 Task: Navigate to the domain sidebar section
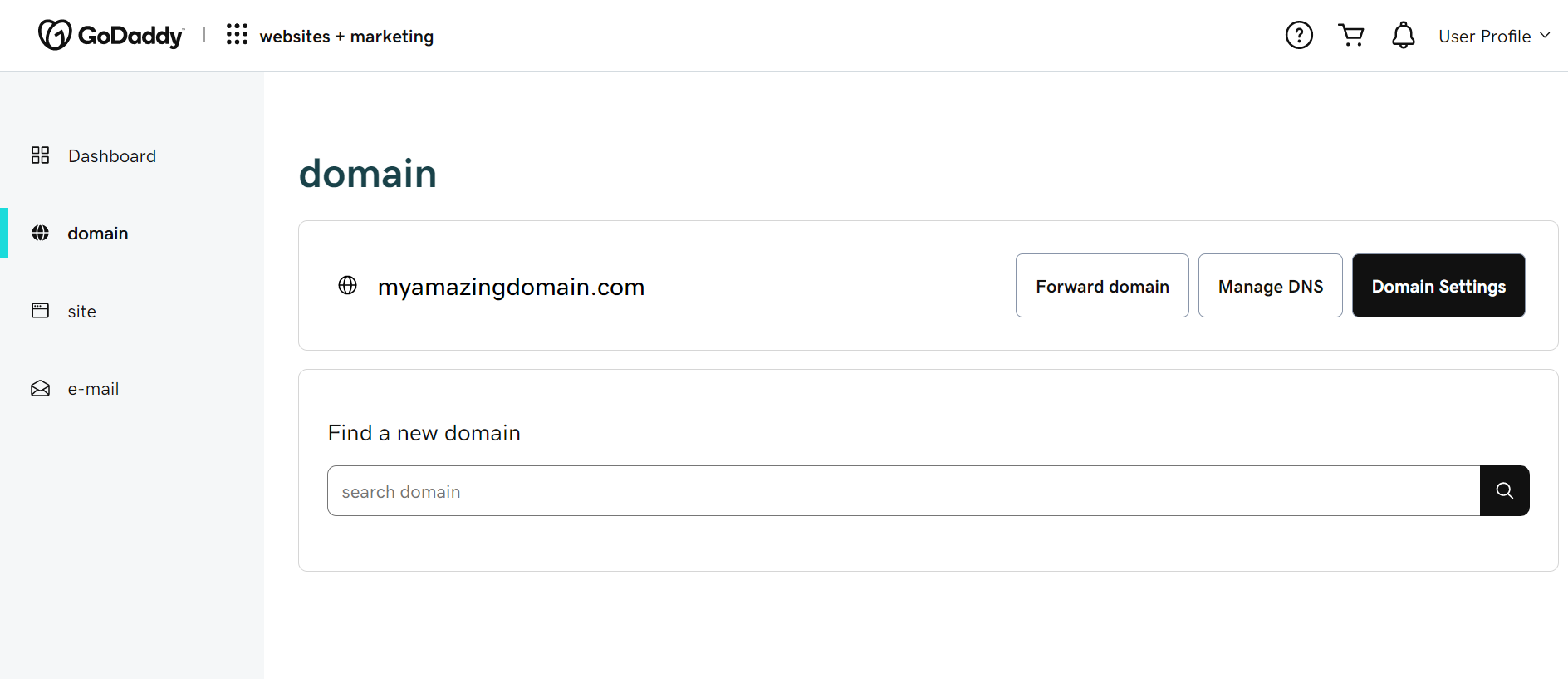(x=97, y=234)
